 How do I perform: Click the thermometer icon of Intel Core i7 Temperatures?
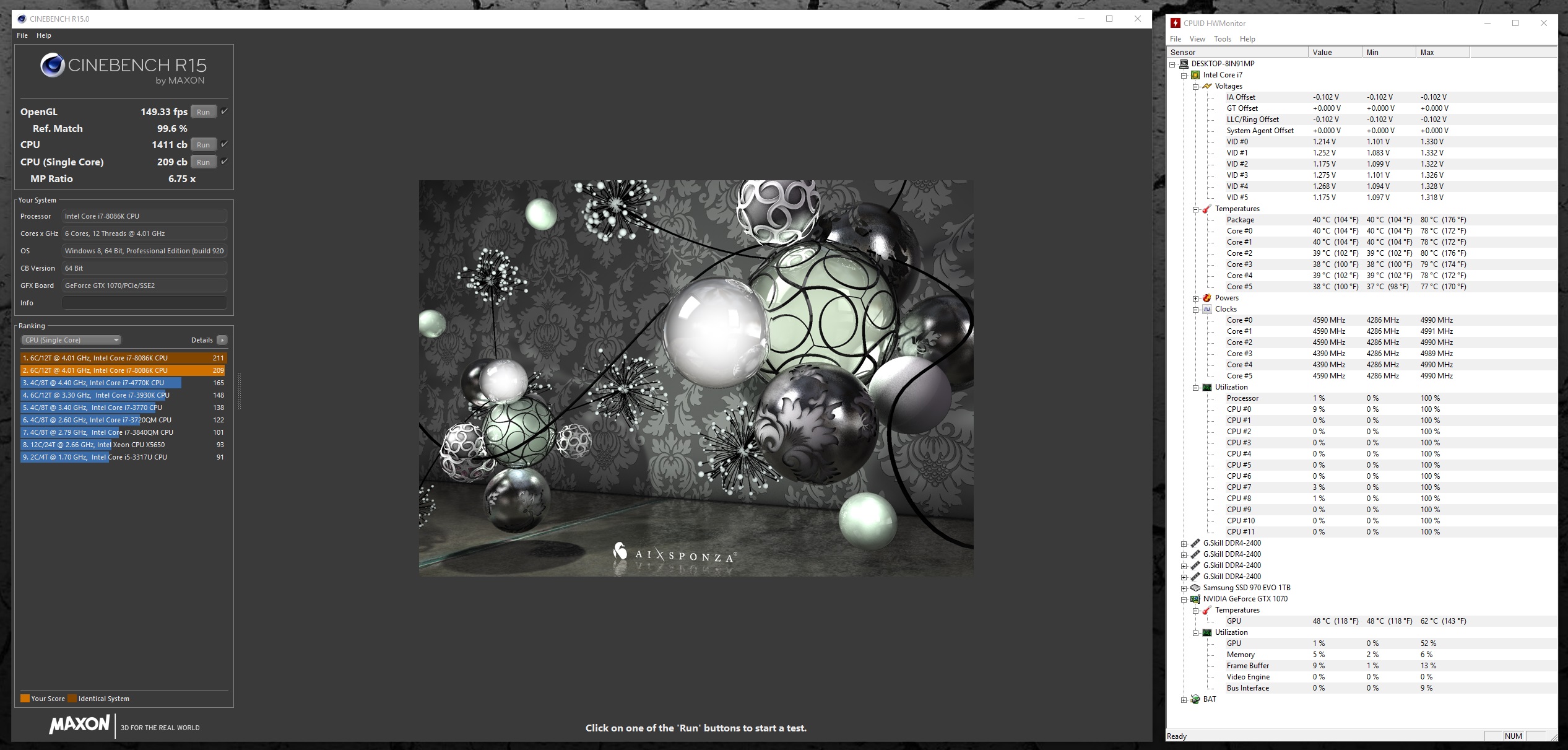pos(1207,209)
